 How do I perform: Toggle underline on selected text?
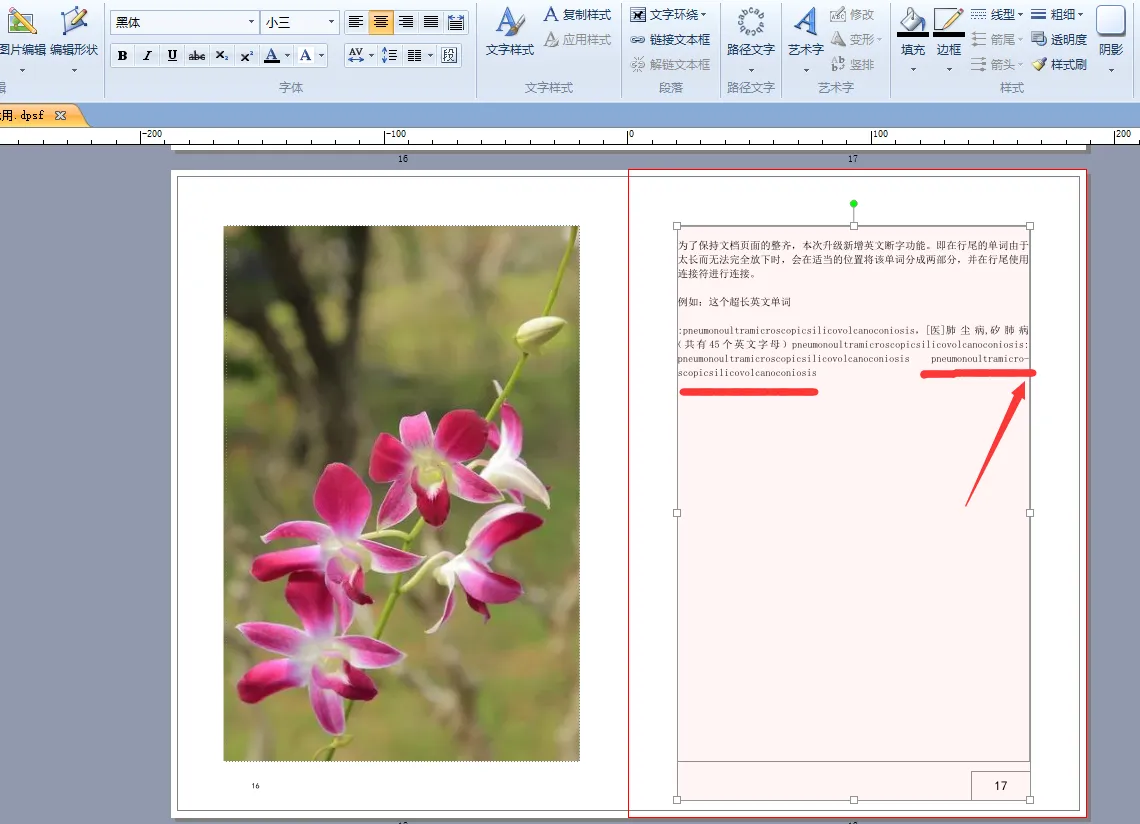coord(172,56)
